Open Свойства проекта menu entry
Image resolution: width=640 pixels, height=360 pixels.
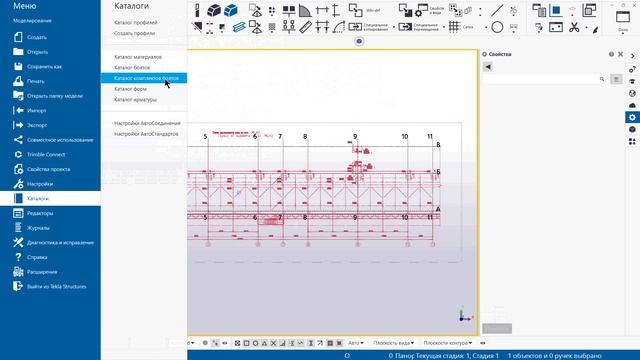50,169
